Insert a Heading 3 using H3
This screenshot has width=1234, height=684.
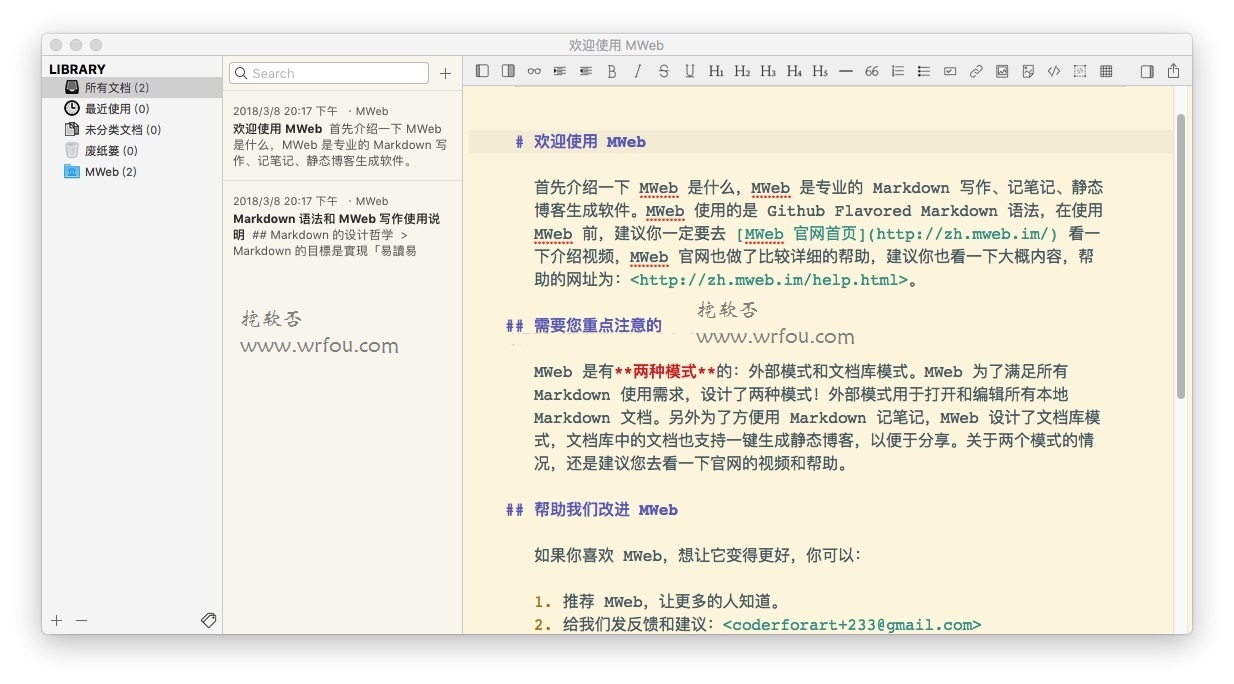pos(768,71)
